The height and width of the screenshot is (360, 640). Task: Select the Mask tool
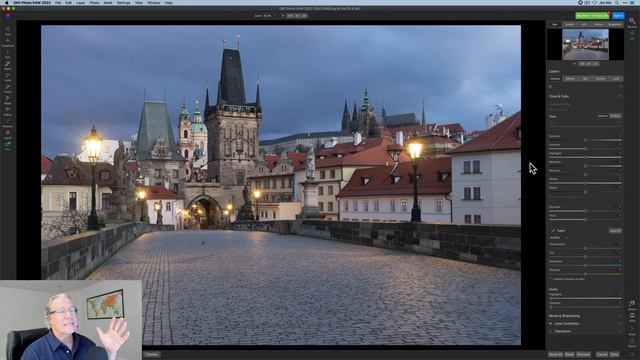(7, 100)
